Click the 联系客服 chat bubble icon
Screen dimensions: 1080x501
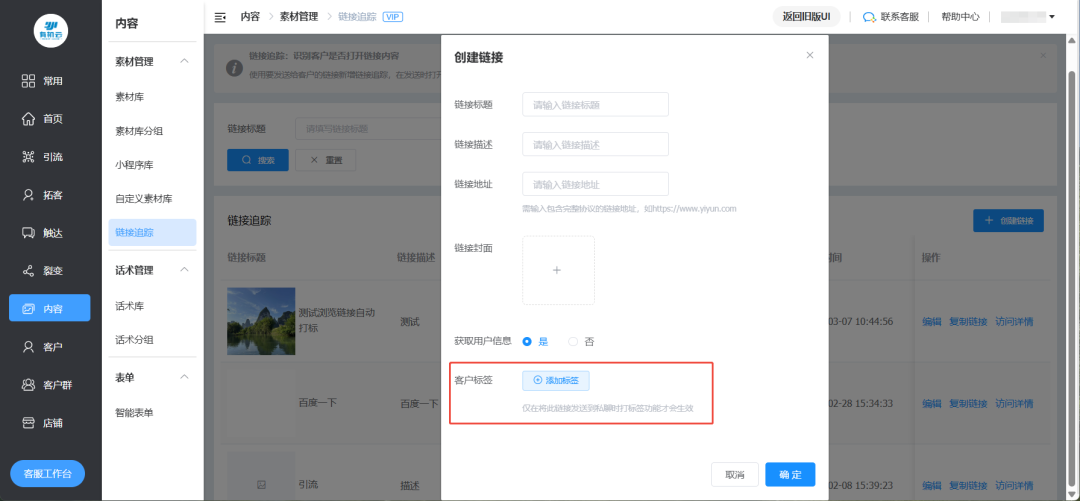(x=869, y=17)
